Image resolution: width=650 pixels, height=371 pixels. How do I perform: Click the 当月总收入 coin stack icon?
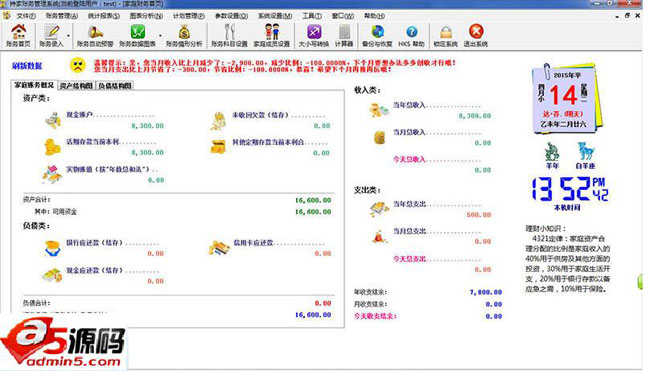(379, 137)
